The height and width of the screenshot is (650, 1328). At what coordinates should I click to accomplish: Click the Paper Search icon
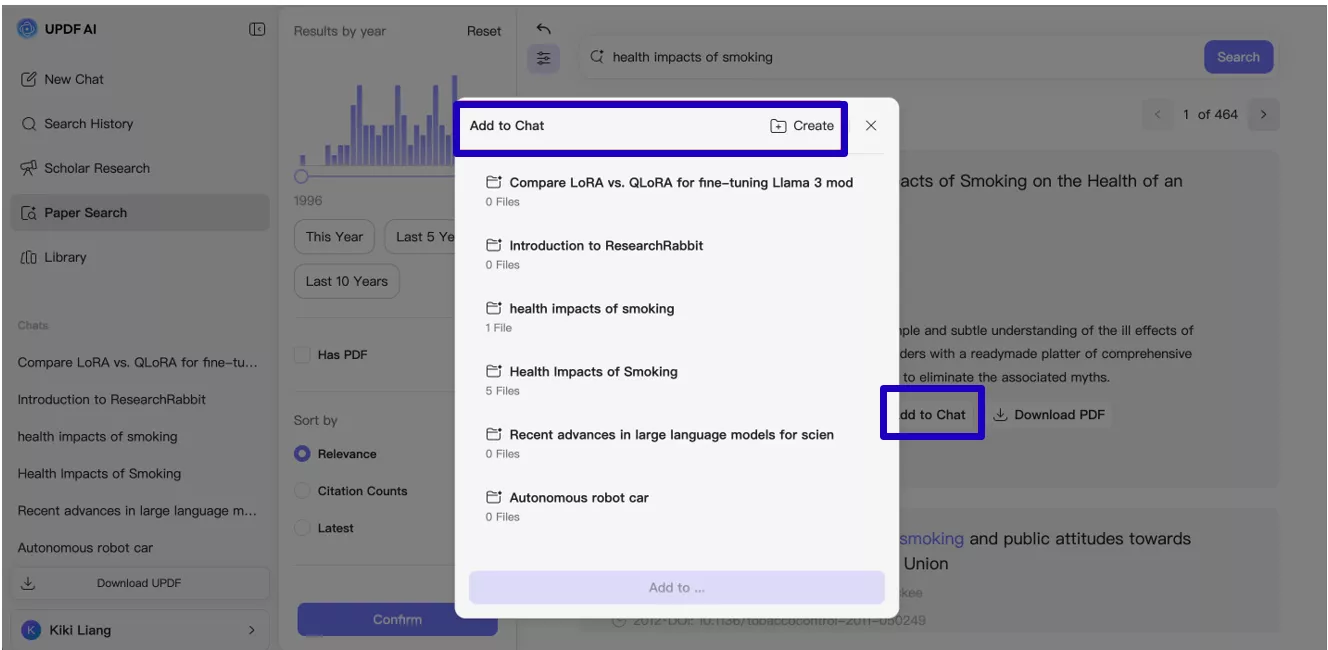coord(28,213)
